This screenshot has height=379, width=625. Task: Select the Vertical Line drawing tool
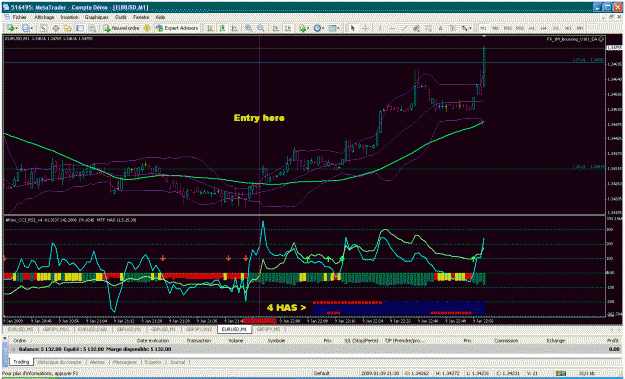(380, 28)
